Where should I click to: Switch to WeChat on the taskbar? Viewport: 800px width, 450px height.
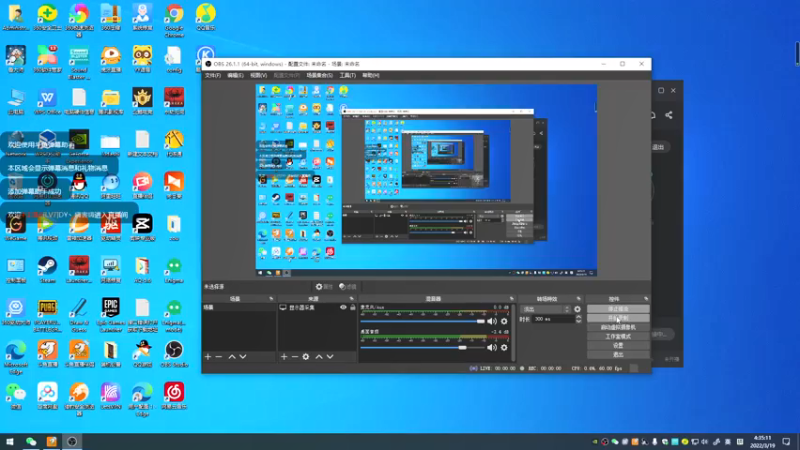coord(31,442)
